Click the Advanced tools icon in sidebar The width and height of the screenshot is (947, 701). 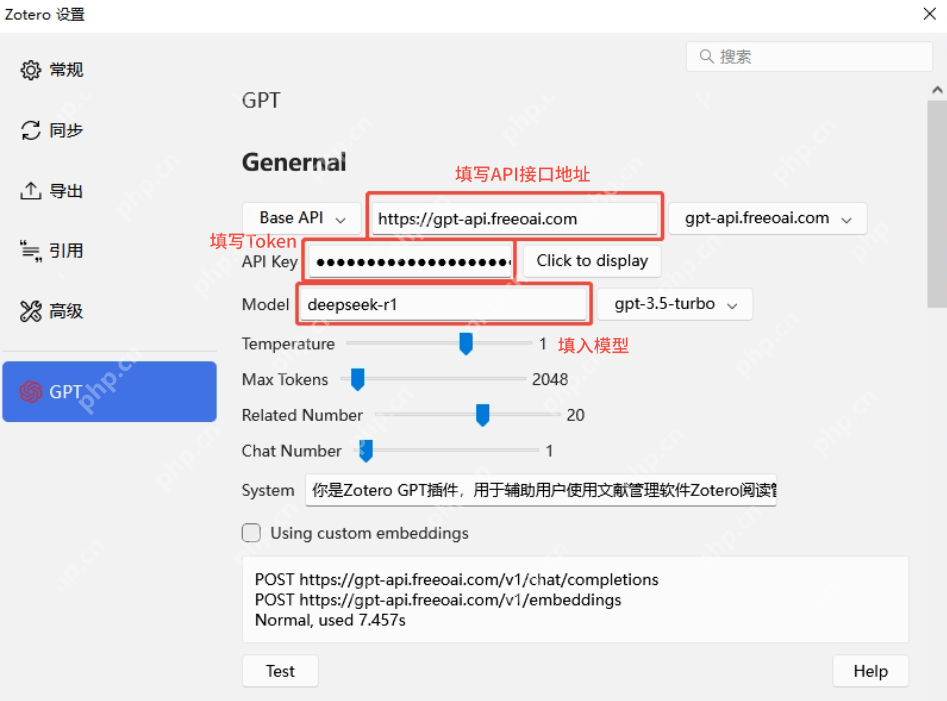click(x=31, y=312)
